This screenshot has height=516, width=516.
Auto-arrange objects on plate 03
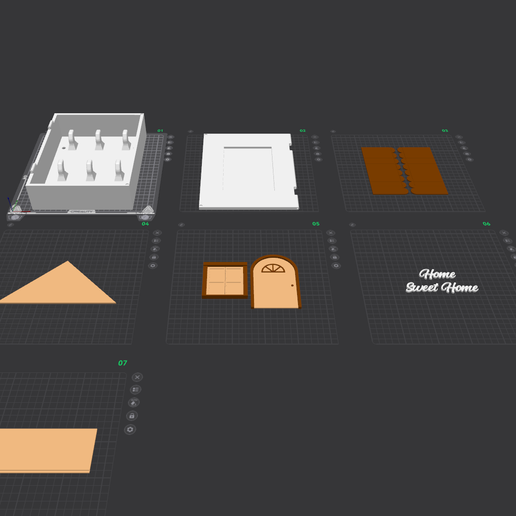pyautogui.click(x=462, y=142)
